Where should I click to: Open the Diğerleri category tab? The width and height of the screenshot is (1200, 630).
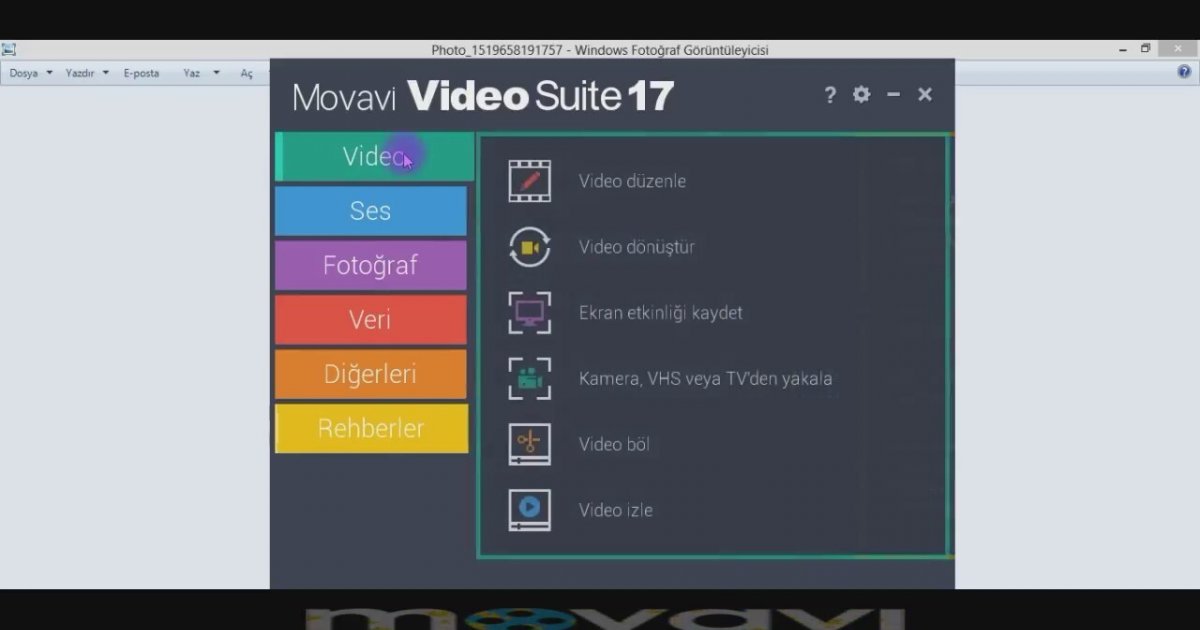coord(371,374)
